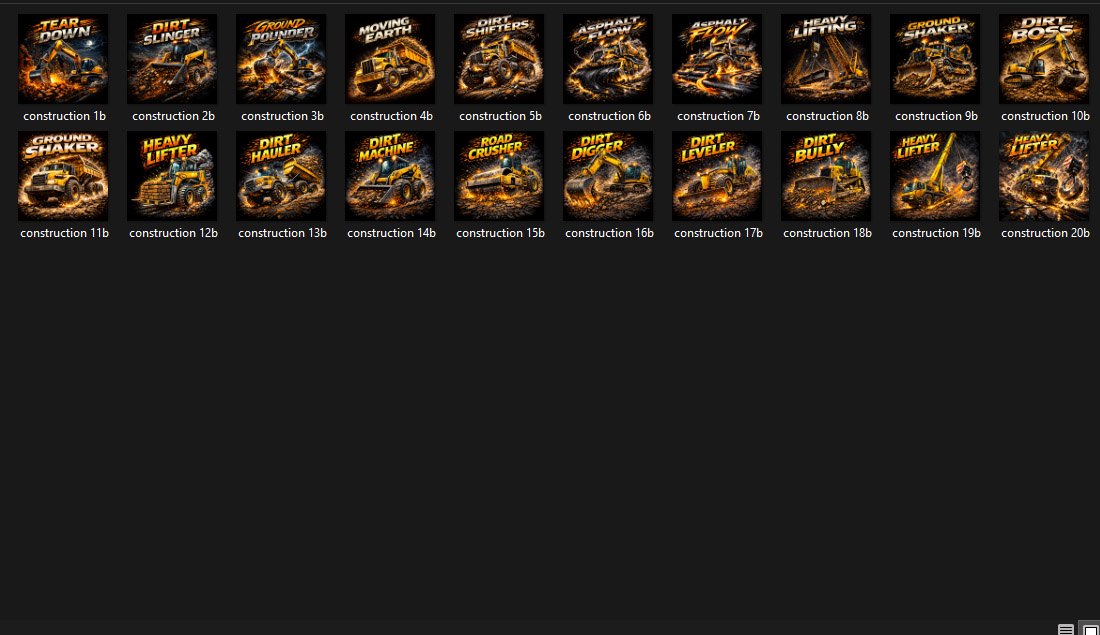The height and width of the screenshot is (635, 1100).
Task: Select Road Crusher thumbnail construction 15b
Action: (x=499, y=176)
